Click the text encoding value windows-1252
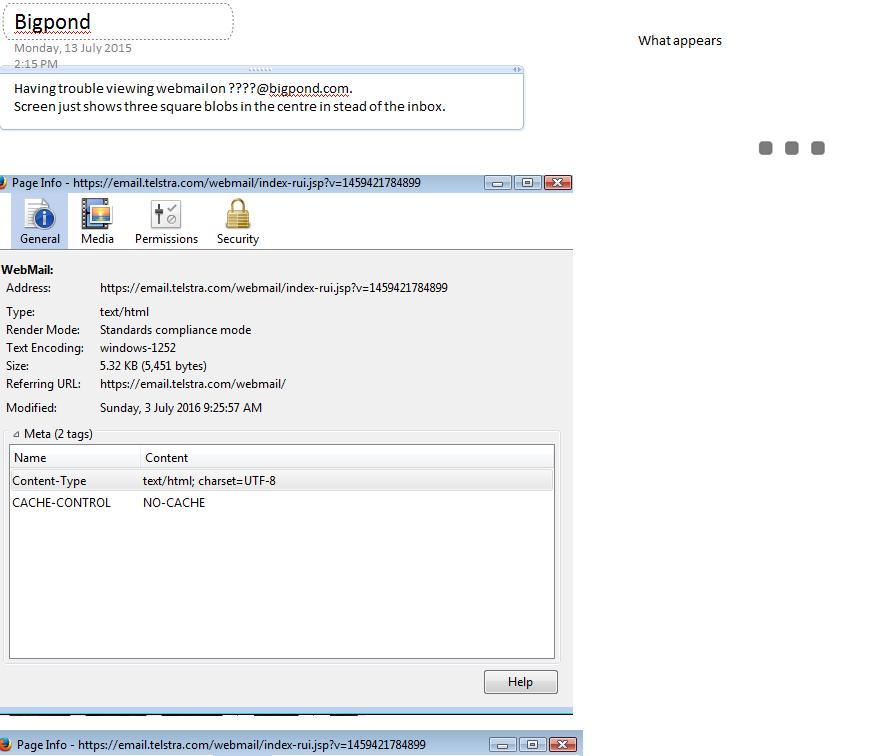The width and height of the screenshot is (885, 756). point(138,348)
